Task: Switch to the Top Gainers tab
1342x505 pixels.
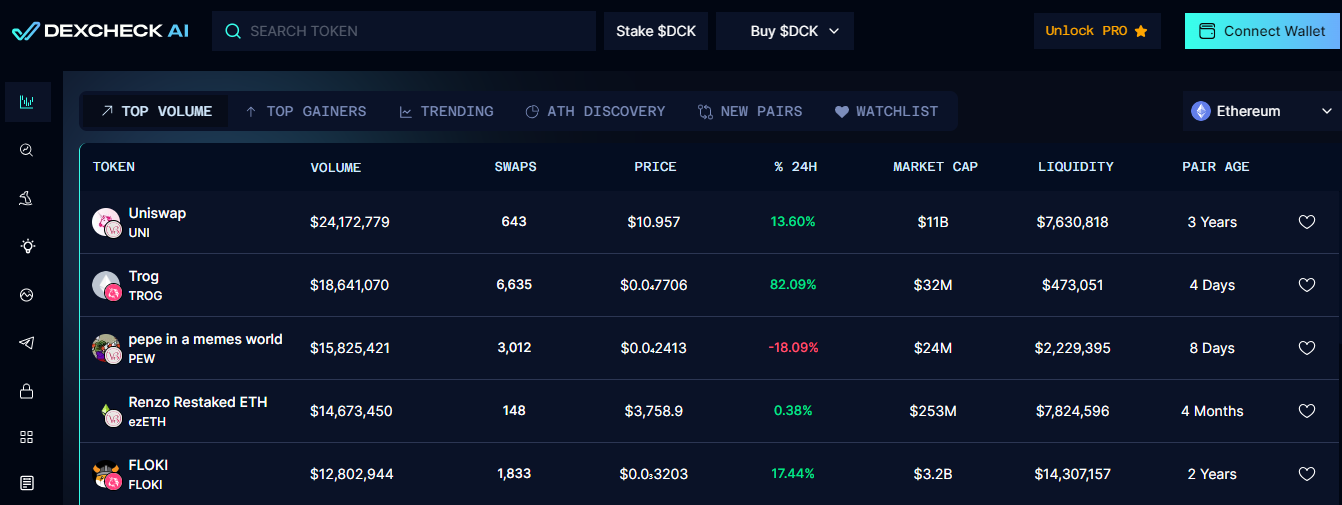Action: tap(305, 111)
